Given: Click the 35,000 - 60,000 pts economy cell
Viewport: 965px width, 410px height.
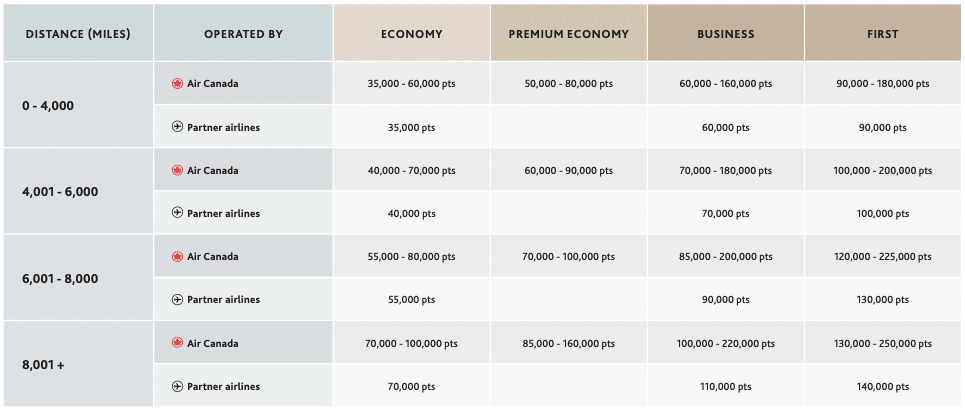Looking at the screenshot, I should (411, 84).
